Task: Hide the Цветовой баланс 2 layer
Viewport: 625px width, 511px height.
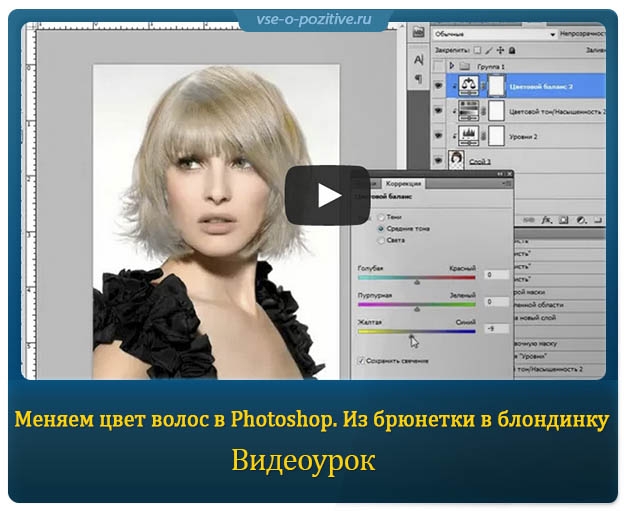Action: (x=439, y=85)
